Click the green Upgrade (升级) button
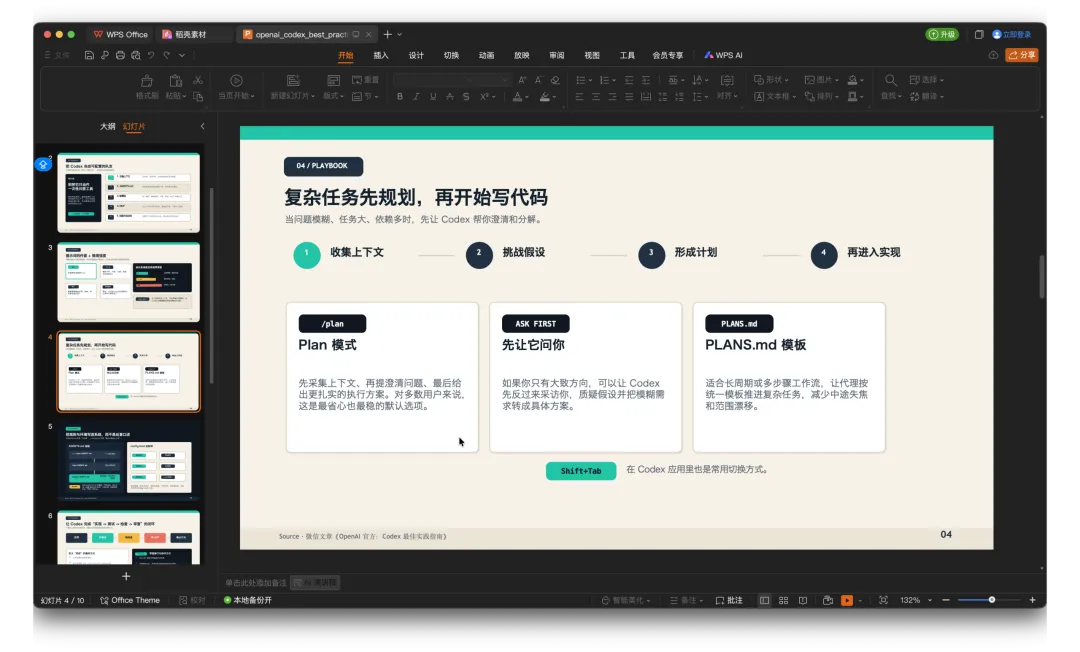This screenshot has height=652, width=1080. coord(942,34)
